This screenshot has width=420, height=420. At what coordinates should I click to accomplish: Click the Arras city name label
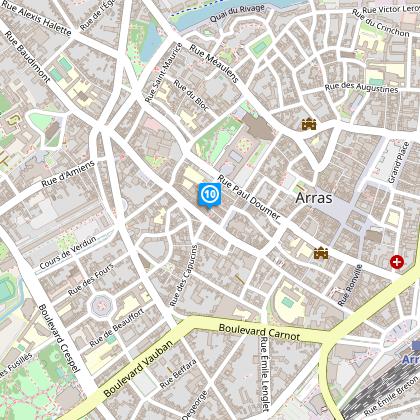[x=314, y=198]
